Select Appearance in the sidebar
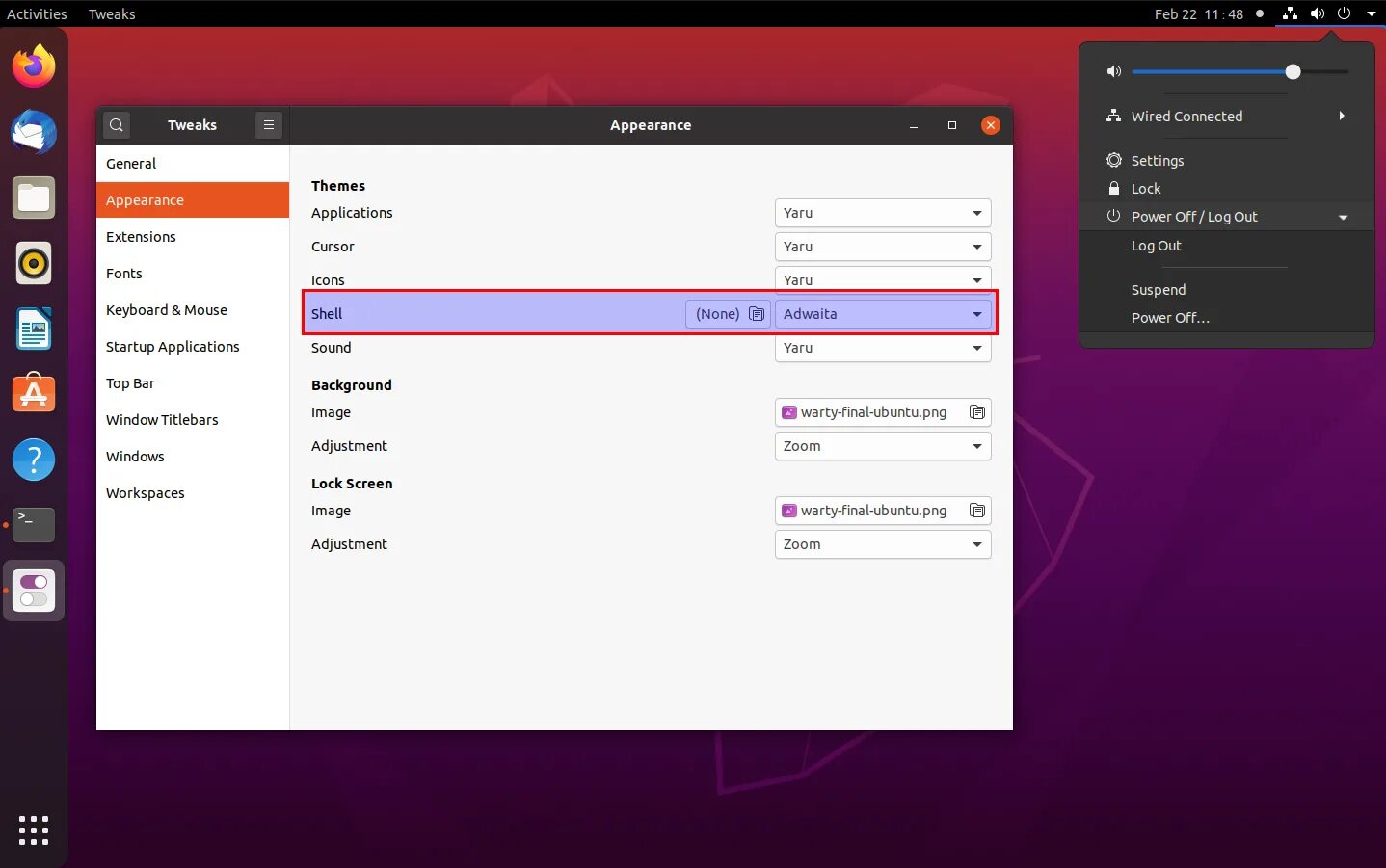The width and height of the screenshot is (1386, 868). pyautogui.click(x=193, y=200)
